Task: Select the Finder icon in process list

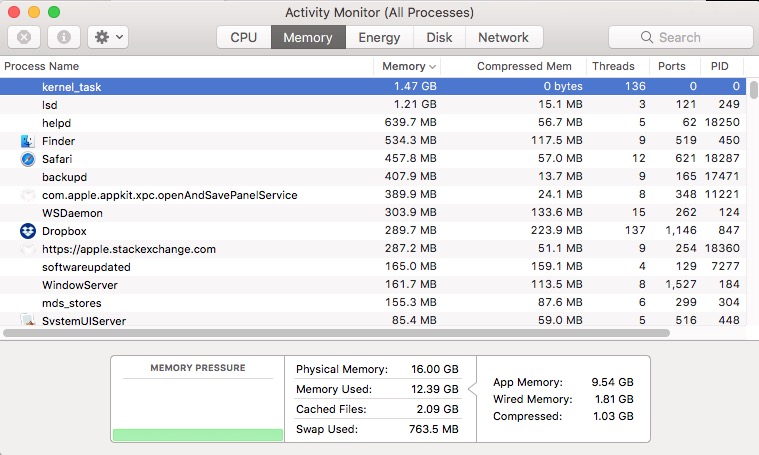Action: (x=28, y=141)
